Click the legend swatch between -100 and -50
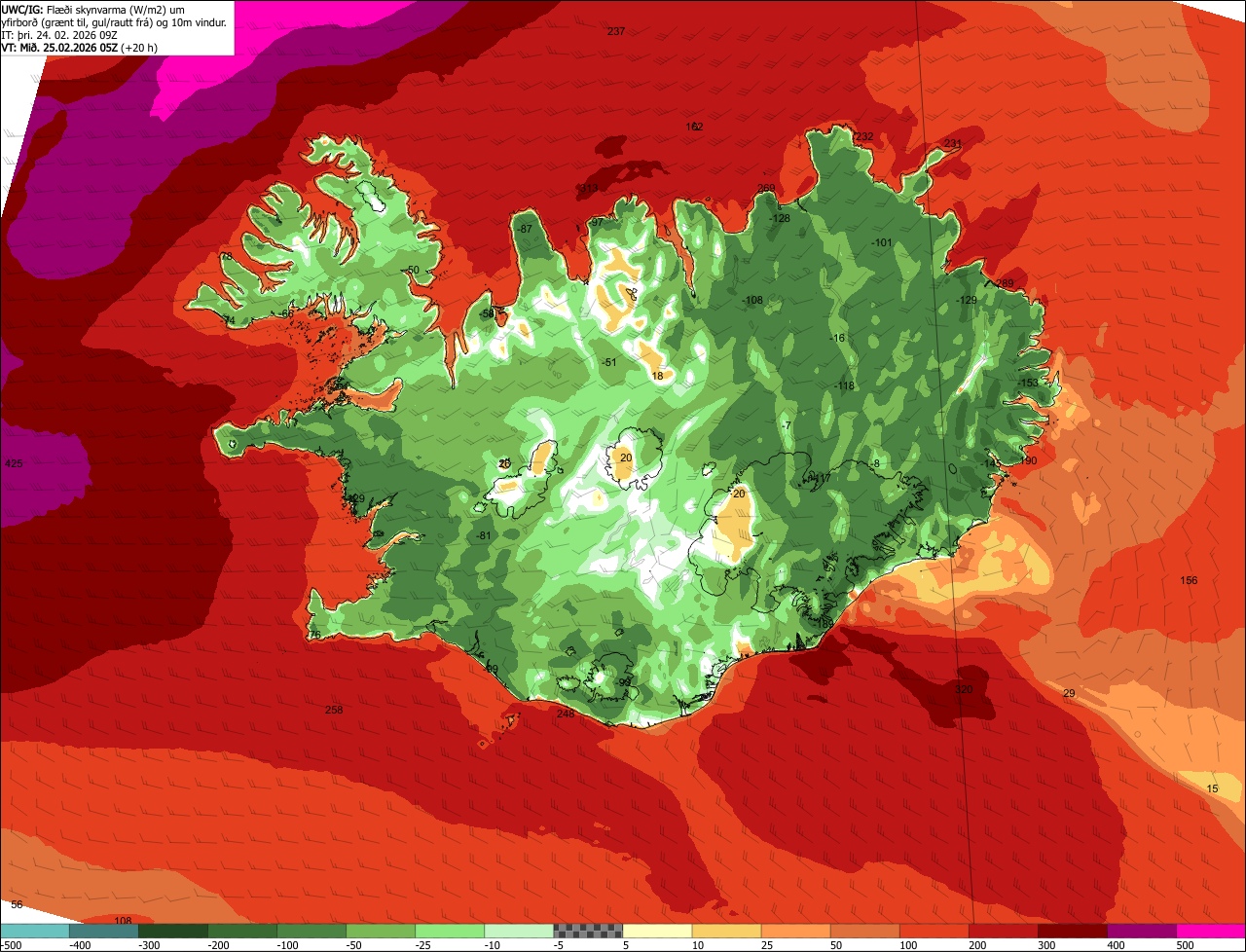 point(311,931)
